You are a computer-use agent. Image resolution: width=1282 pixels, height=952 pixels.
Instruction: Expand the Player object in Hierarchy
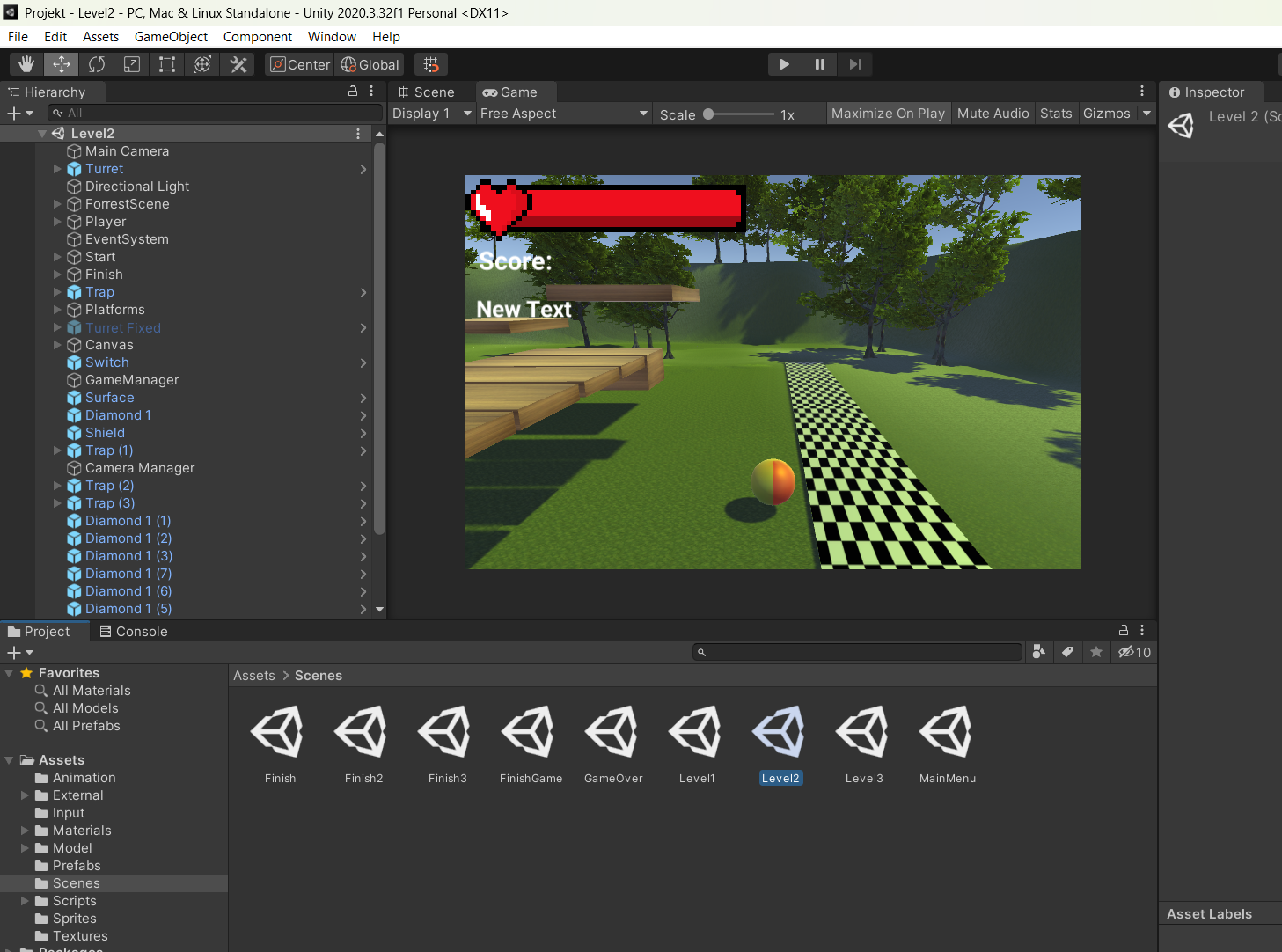pyautogui.click(x=58, y=222)
